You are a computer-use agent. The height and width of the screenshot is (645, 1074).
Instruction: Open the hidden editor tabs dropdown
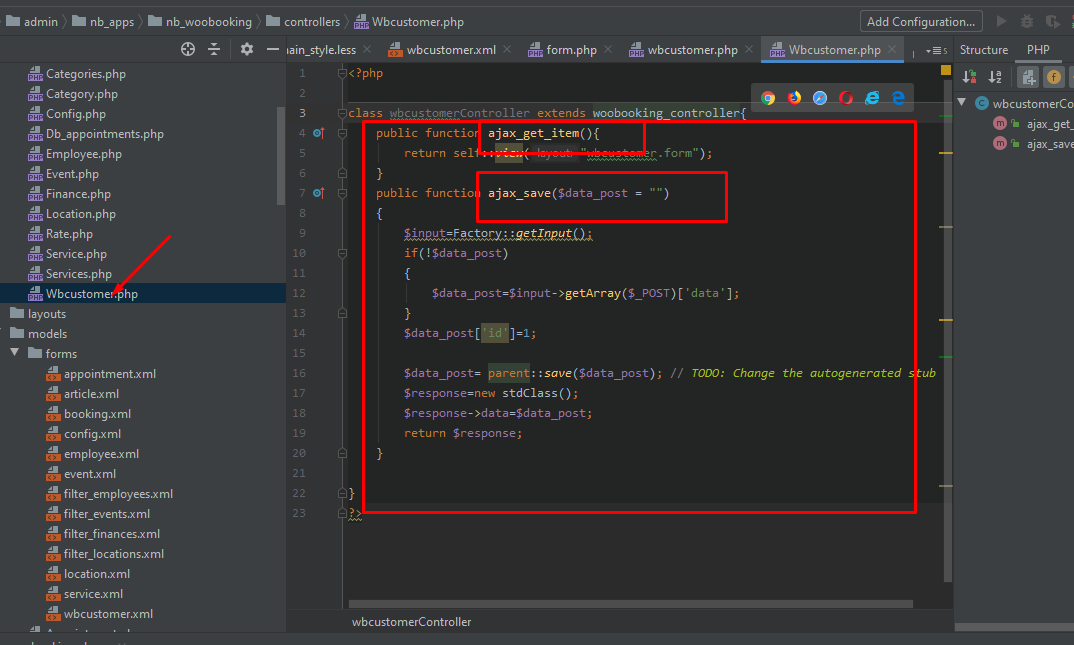[935, 50]
